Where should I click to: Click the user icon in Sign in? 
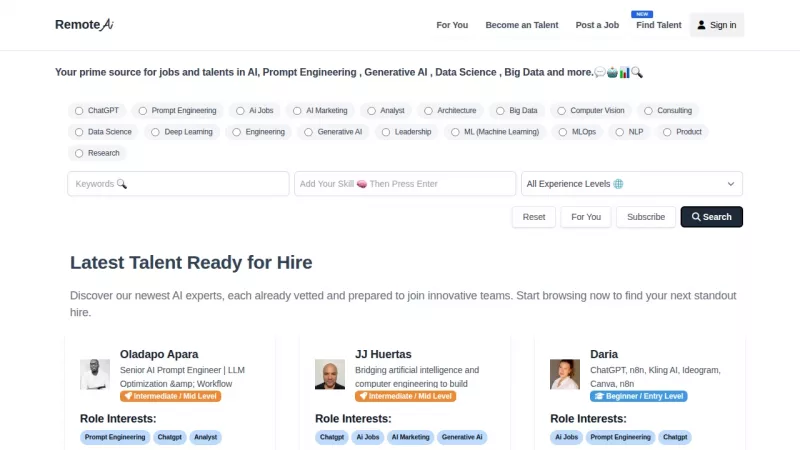click(x=702, y=25)
